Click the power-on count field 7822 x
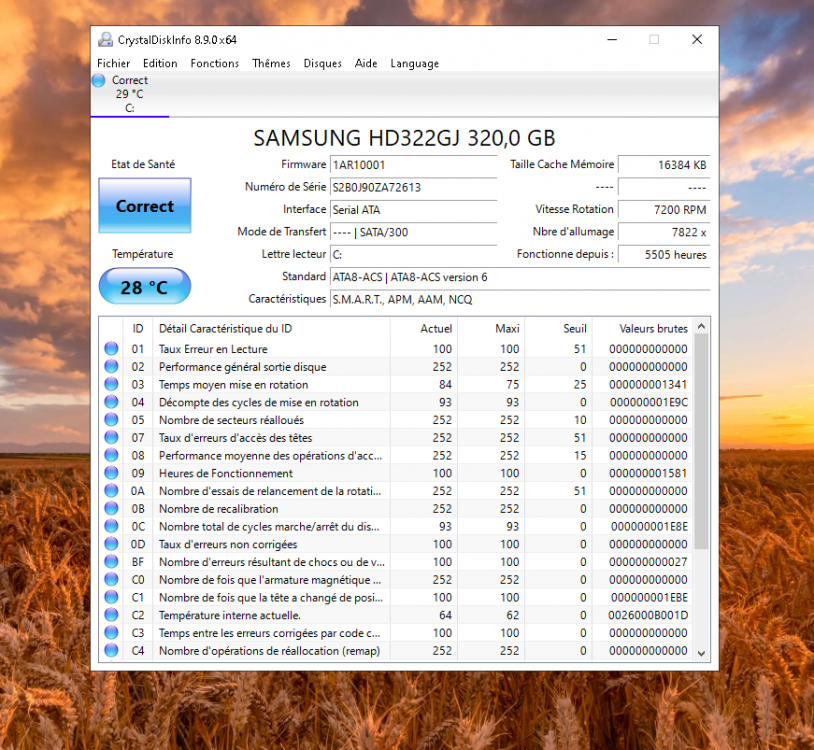The width and height of the screenshot is (814, 750). 664,232
